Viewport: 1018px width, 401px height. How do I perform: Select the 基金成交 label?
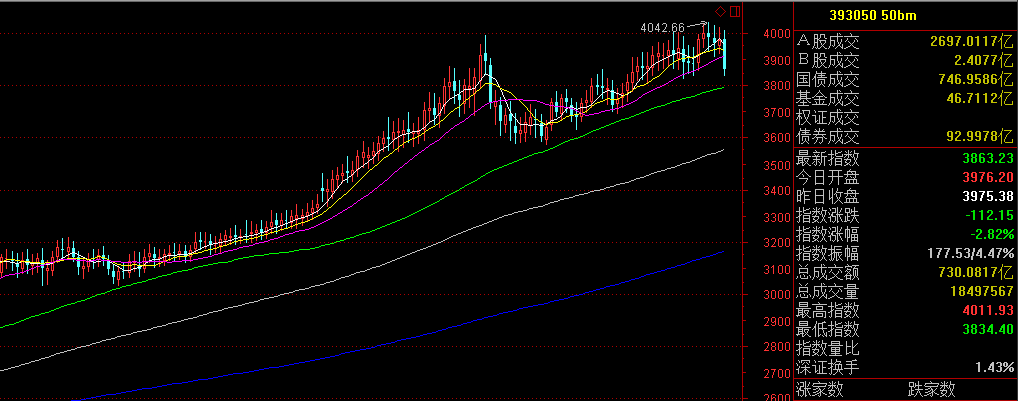tap(828, 99)
